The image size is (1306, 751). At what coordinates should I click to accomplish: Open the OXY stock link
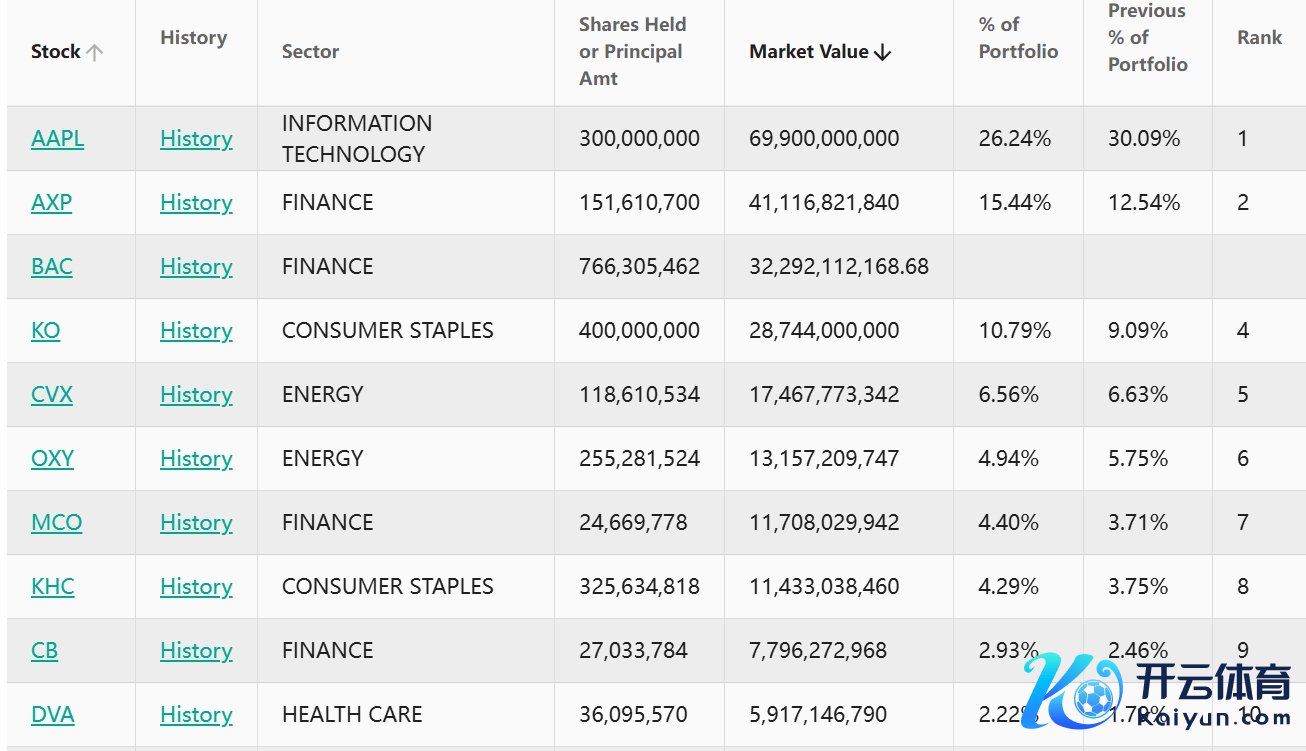pyautogui.click(x=52, y=459)
